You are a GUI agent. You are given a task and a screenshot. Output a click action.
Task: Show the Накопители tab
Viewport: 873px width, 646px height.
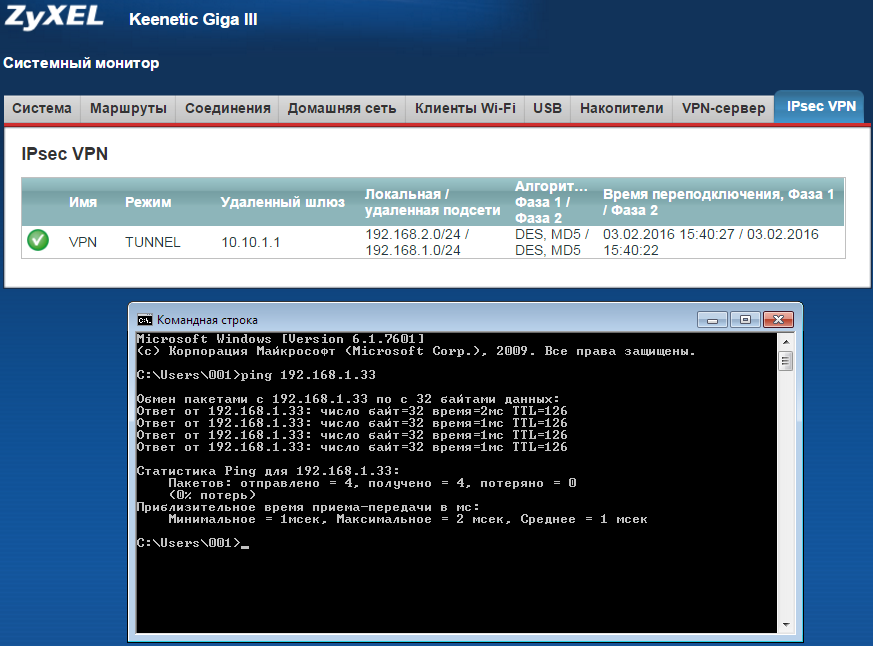click(x=621, y=108)
